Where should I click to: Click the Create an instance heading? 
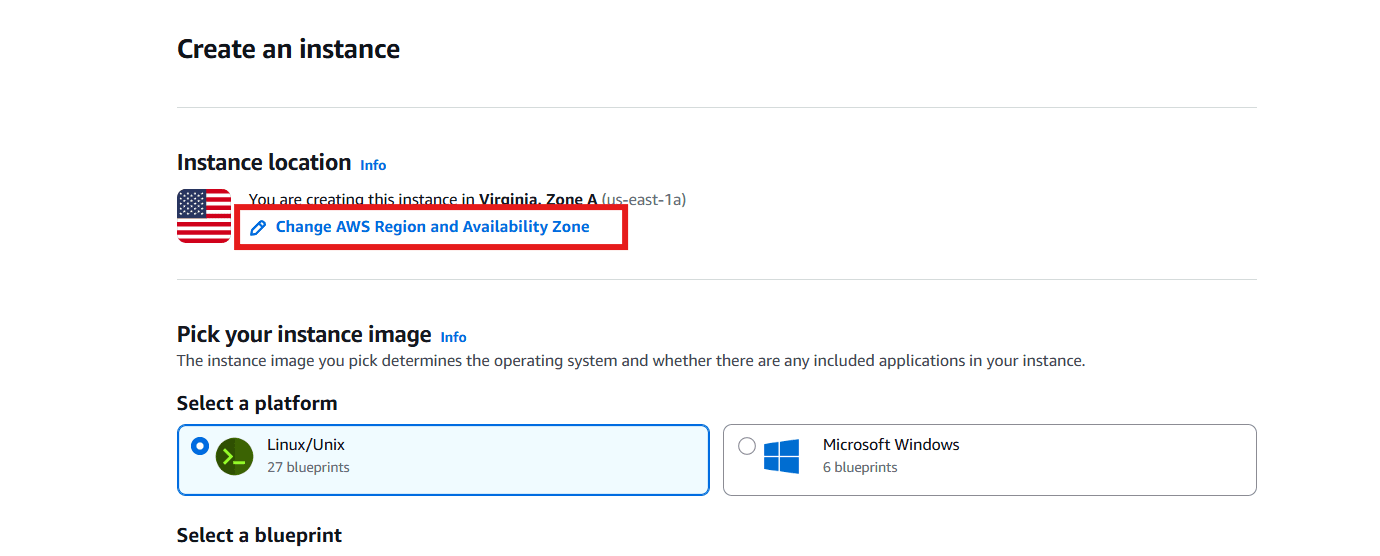coord(288,49)
